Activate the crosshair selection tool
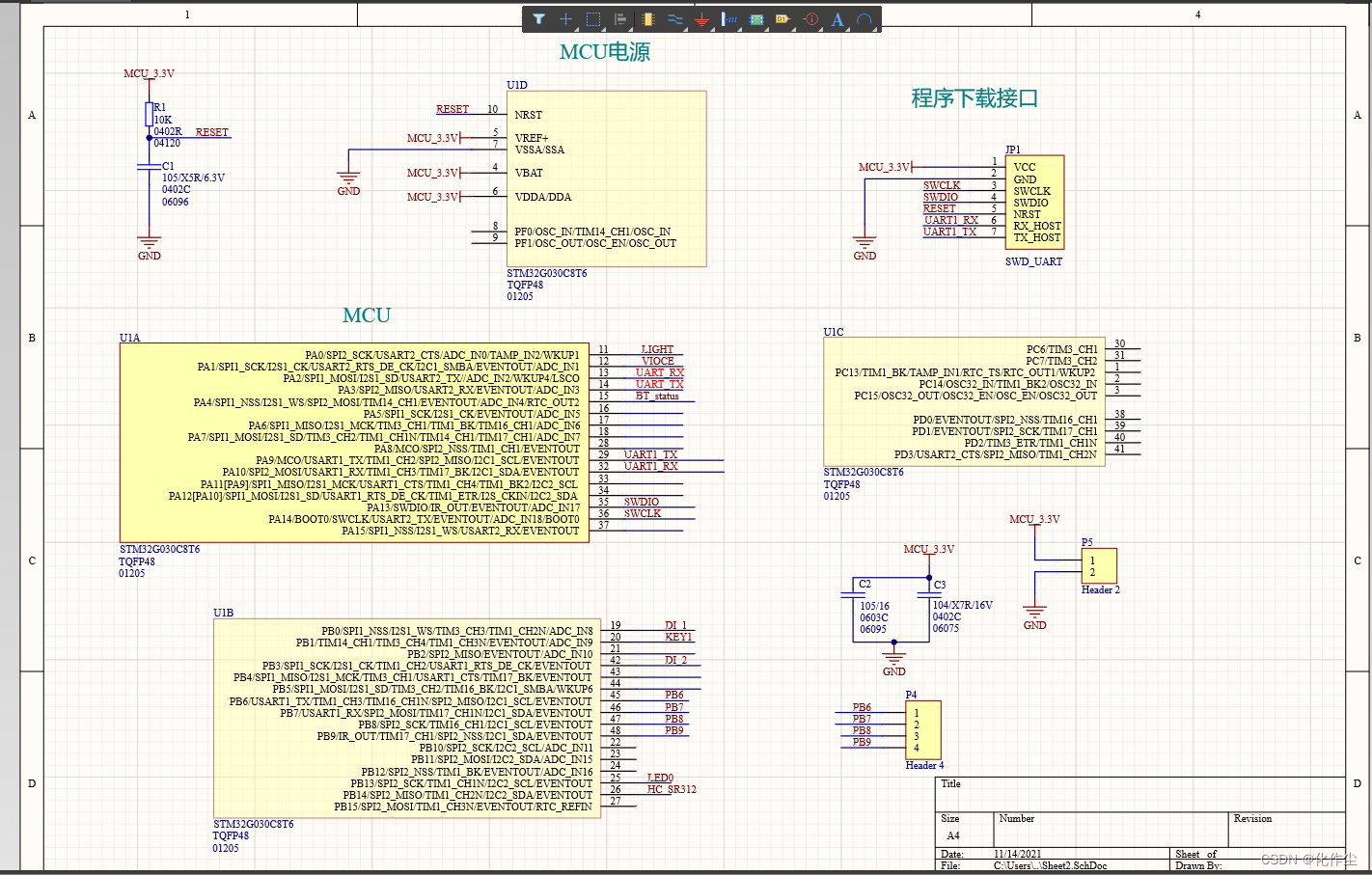1372x875 pixels. coord(565,19)
